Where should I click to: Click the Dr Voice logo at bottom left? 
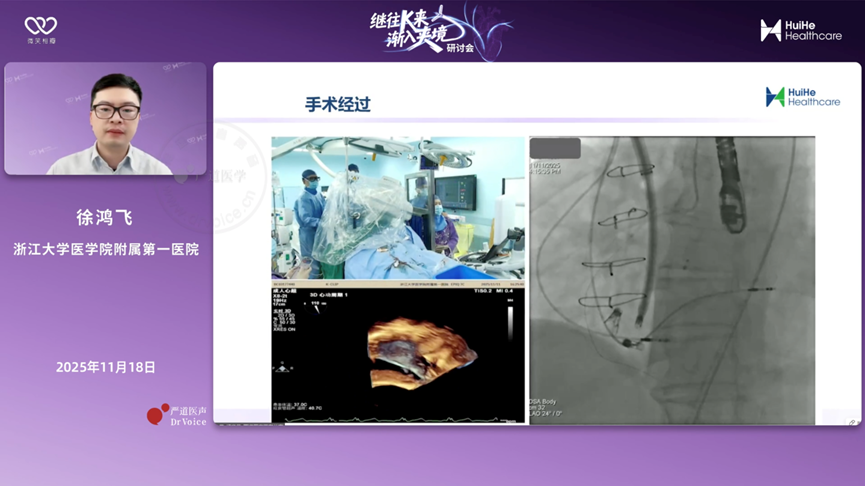click(x=176, y=416)
